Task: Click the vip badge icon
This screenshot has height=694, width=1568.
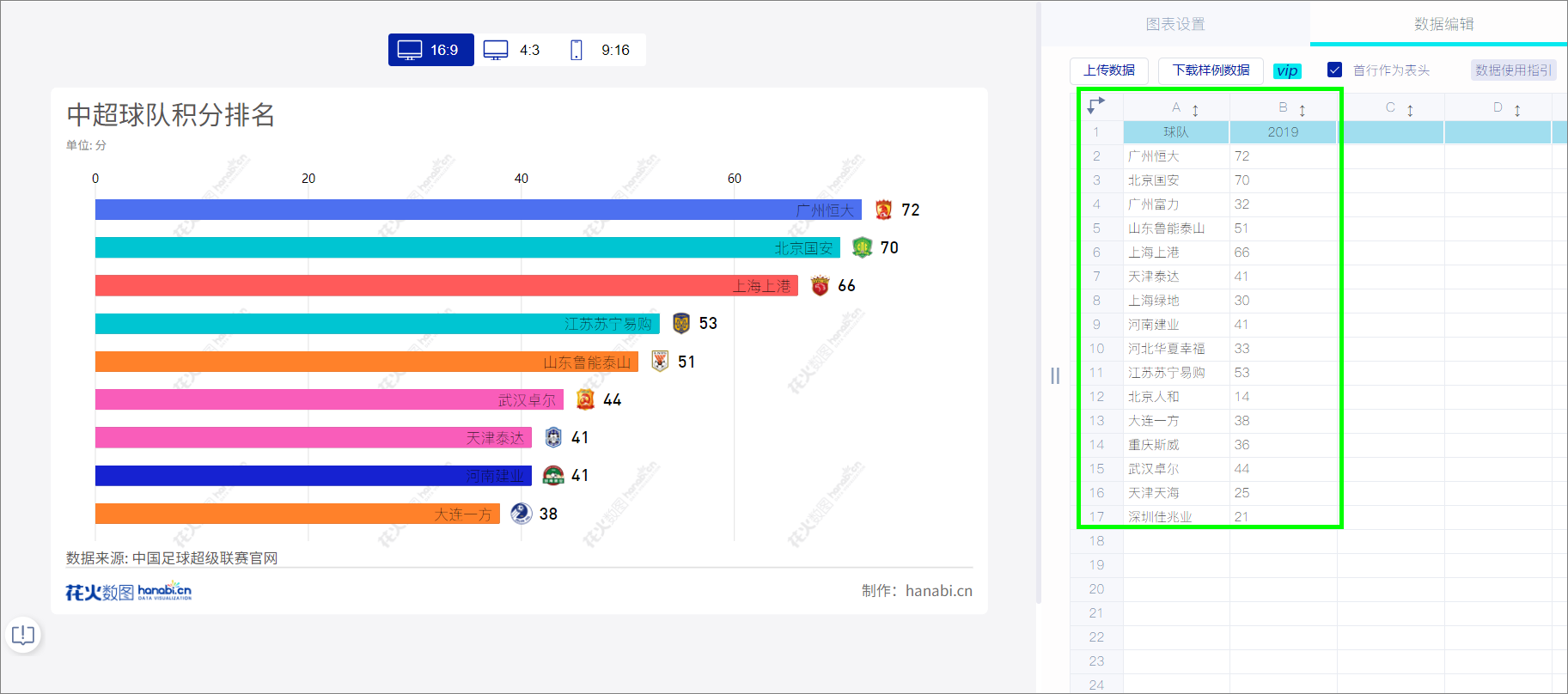Action: click(1287, 71)
